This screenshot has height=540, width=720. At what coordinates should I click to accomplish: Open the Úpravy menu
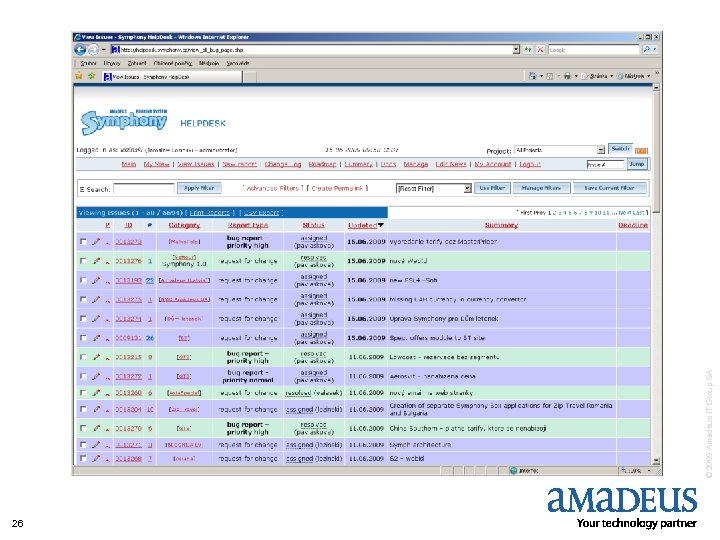tap(112, 63)
